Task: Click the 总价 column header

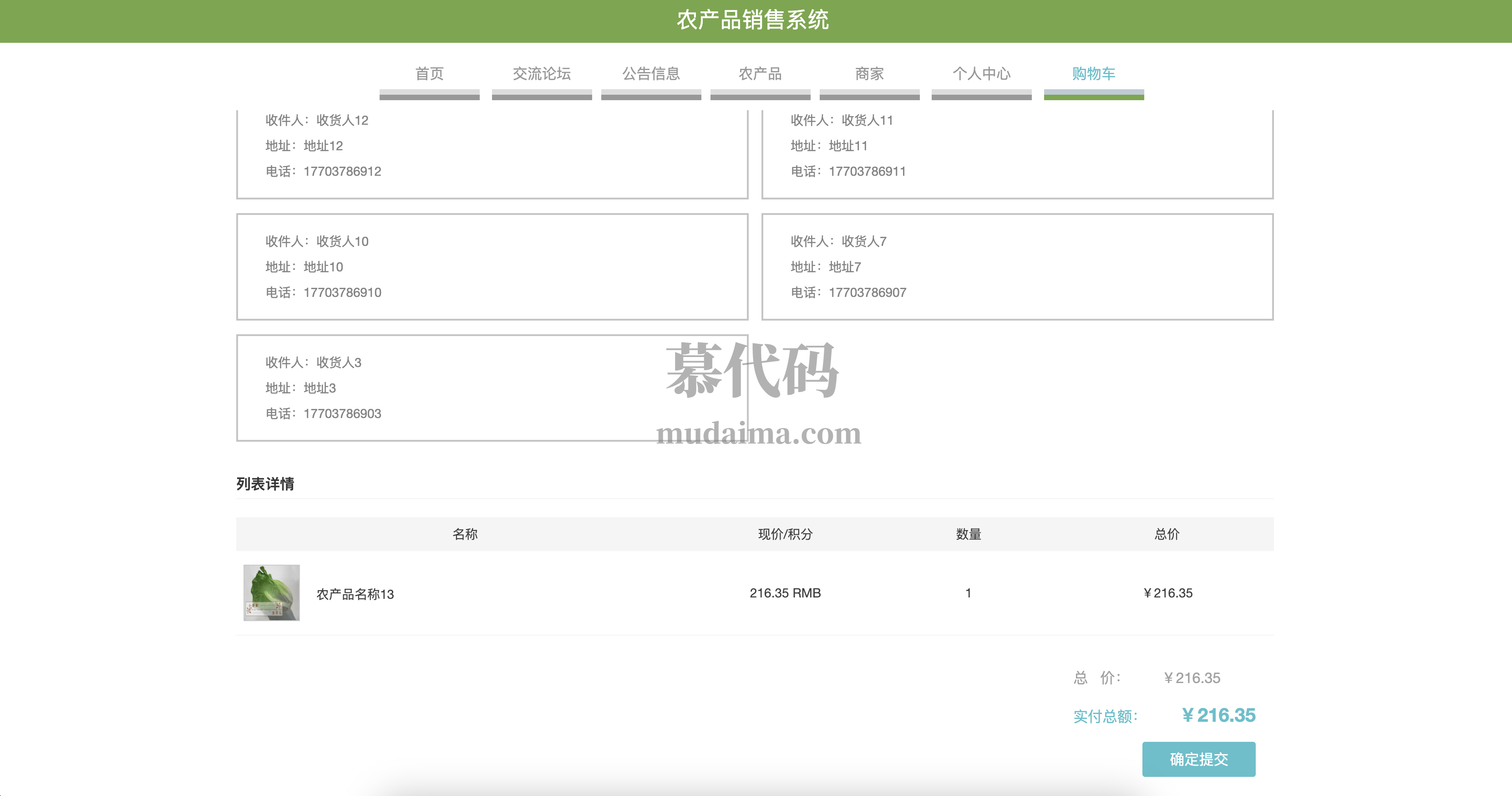Action: (x=1166, y=534)
